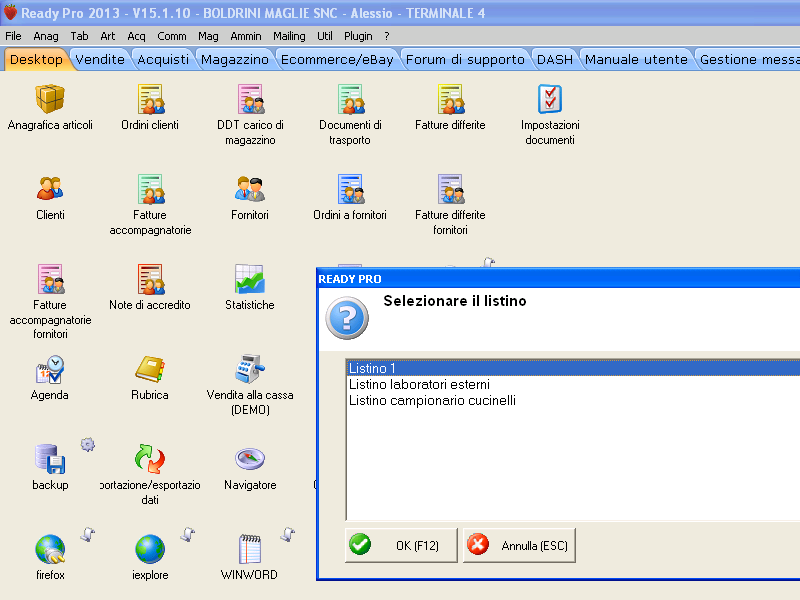Open the Rubrica address book icon
Image resolution: width=800 pixels, height=600 pixels.
150,369
